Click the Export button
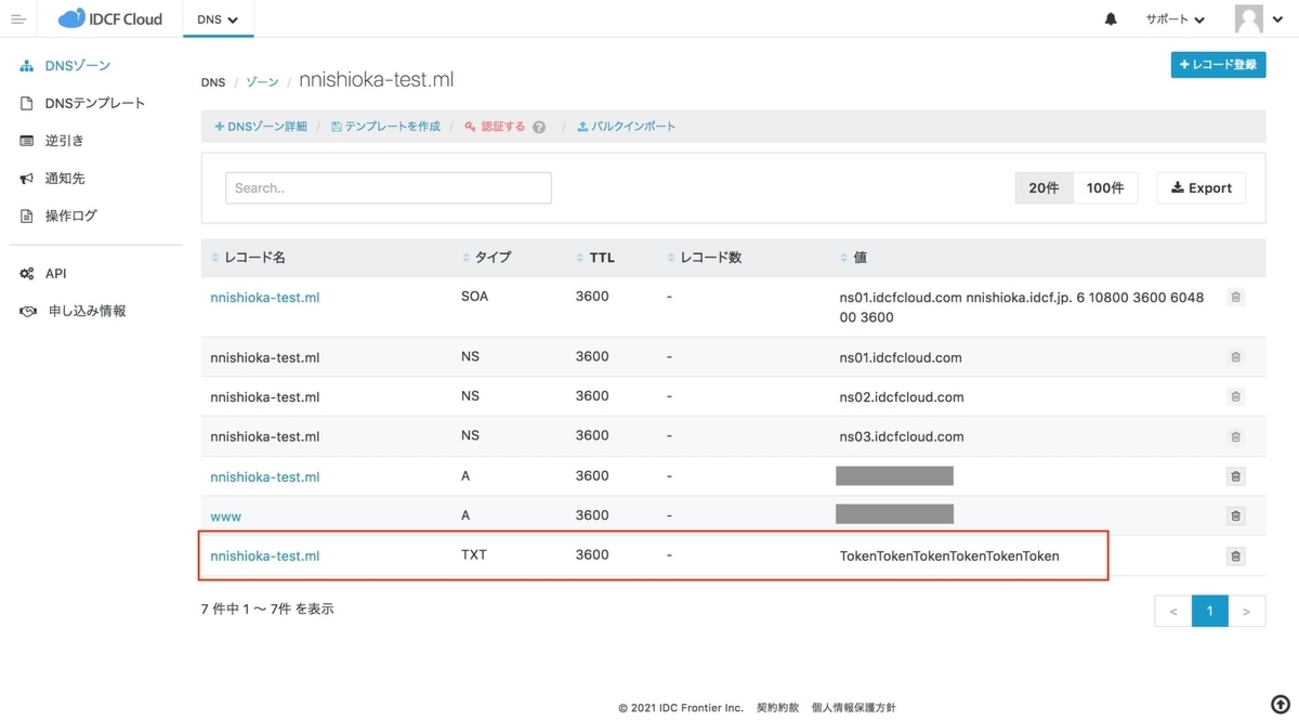The width and height of the screenshot is (1299, 720). click(1201, 188)
